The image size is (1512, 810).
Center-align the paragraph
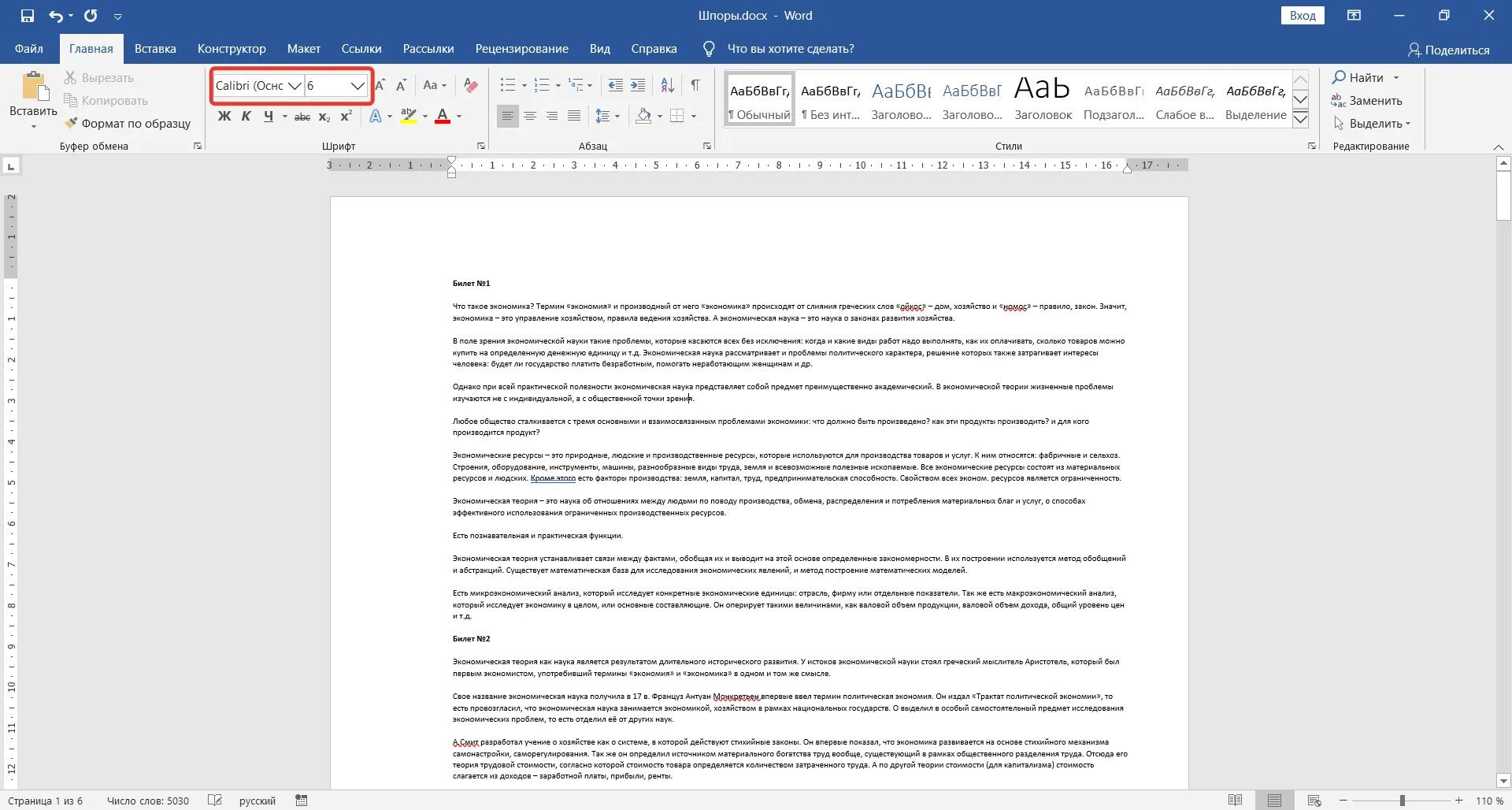(x=530, y=117)
